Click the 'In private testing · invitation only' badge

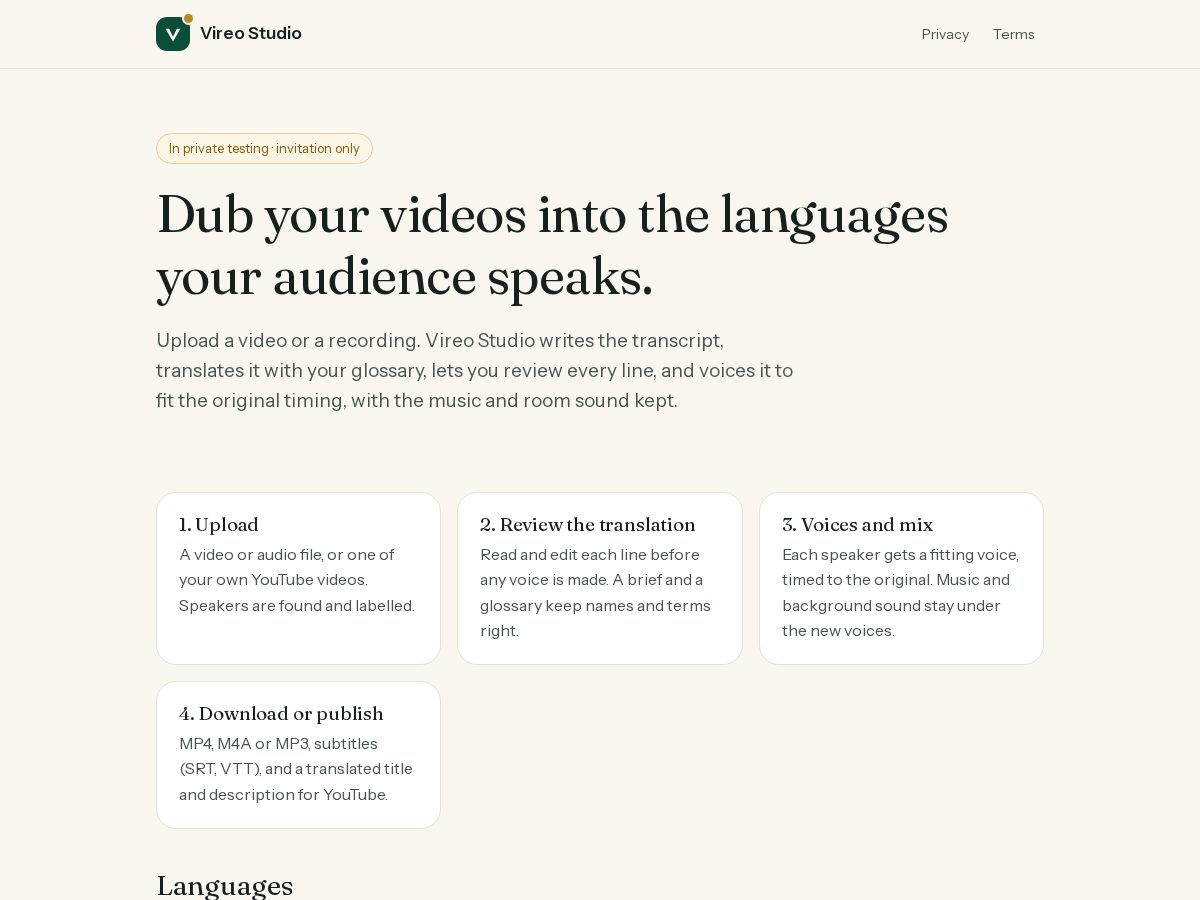point(264,148)
